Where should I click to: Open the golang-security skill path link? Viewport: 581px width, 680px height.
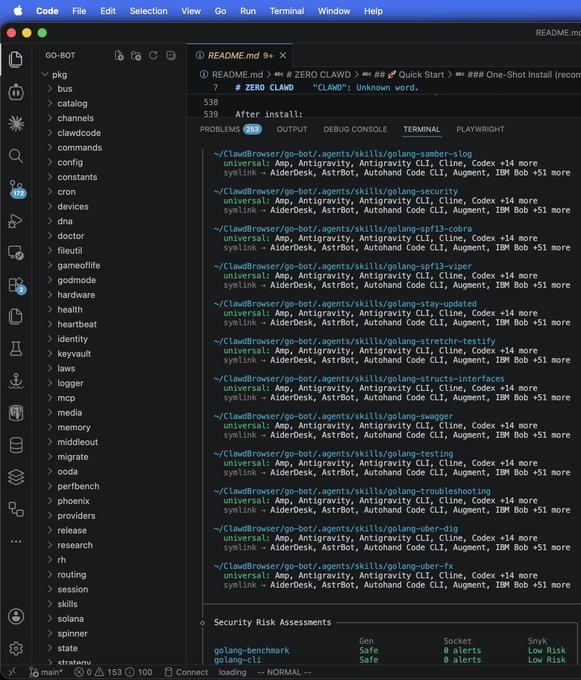(x=336, y=191)
